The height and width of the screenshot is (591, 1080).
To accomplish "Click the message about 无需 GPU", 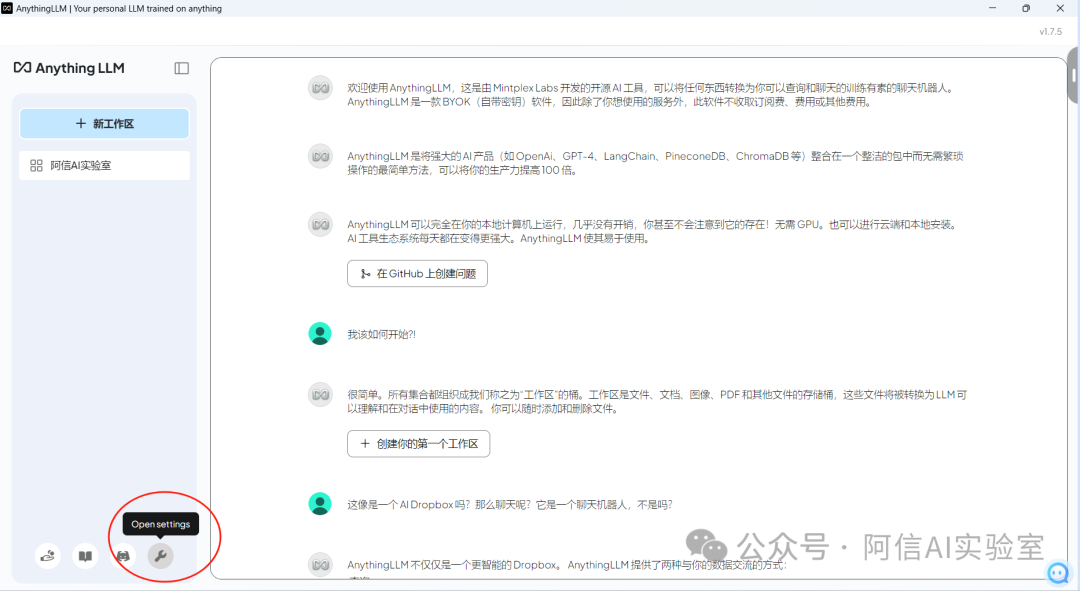I will coord(653,231).
